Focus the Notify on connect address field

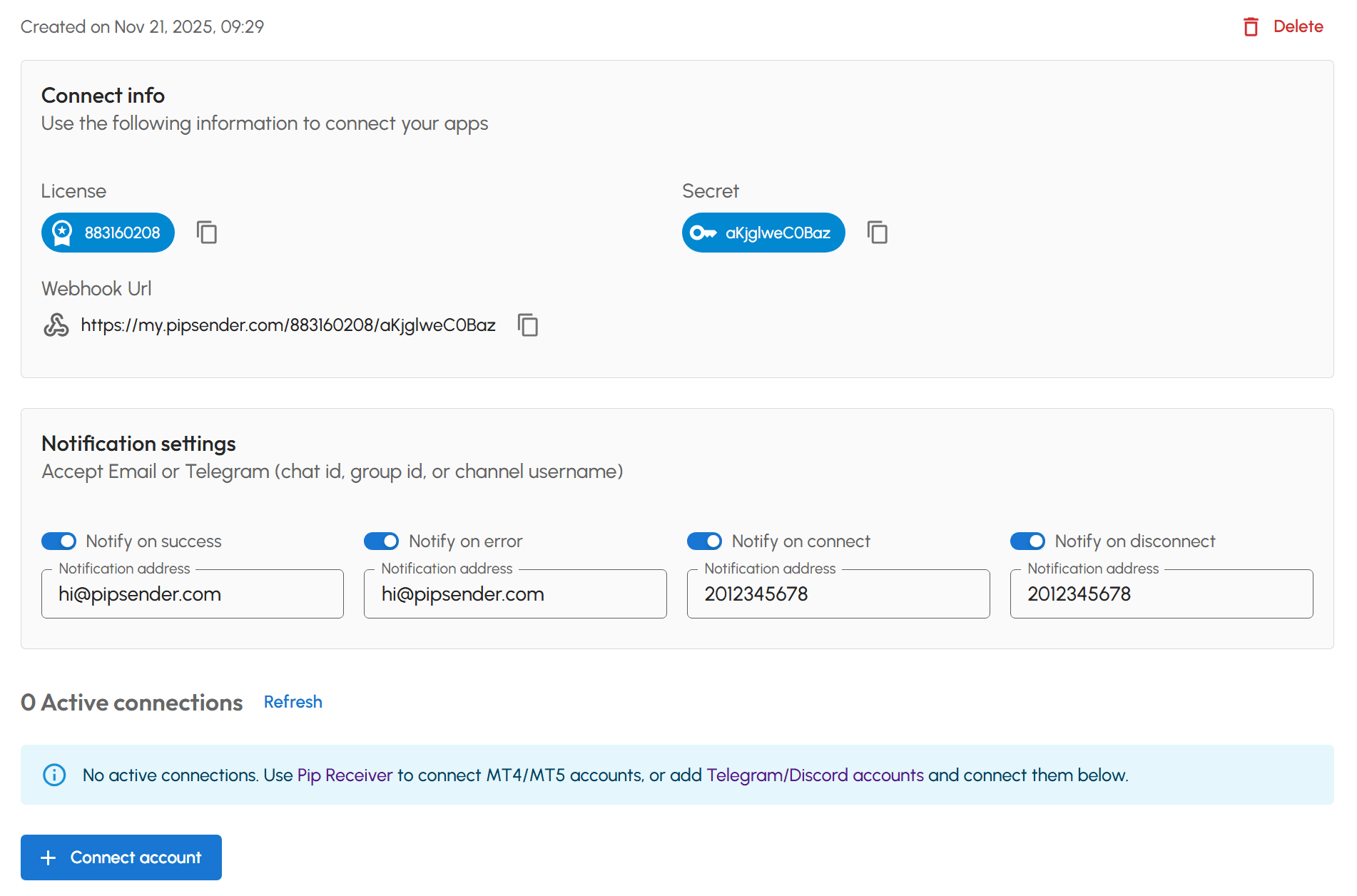coord(838,594)
